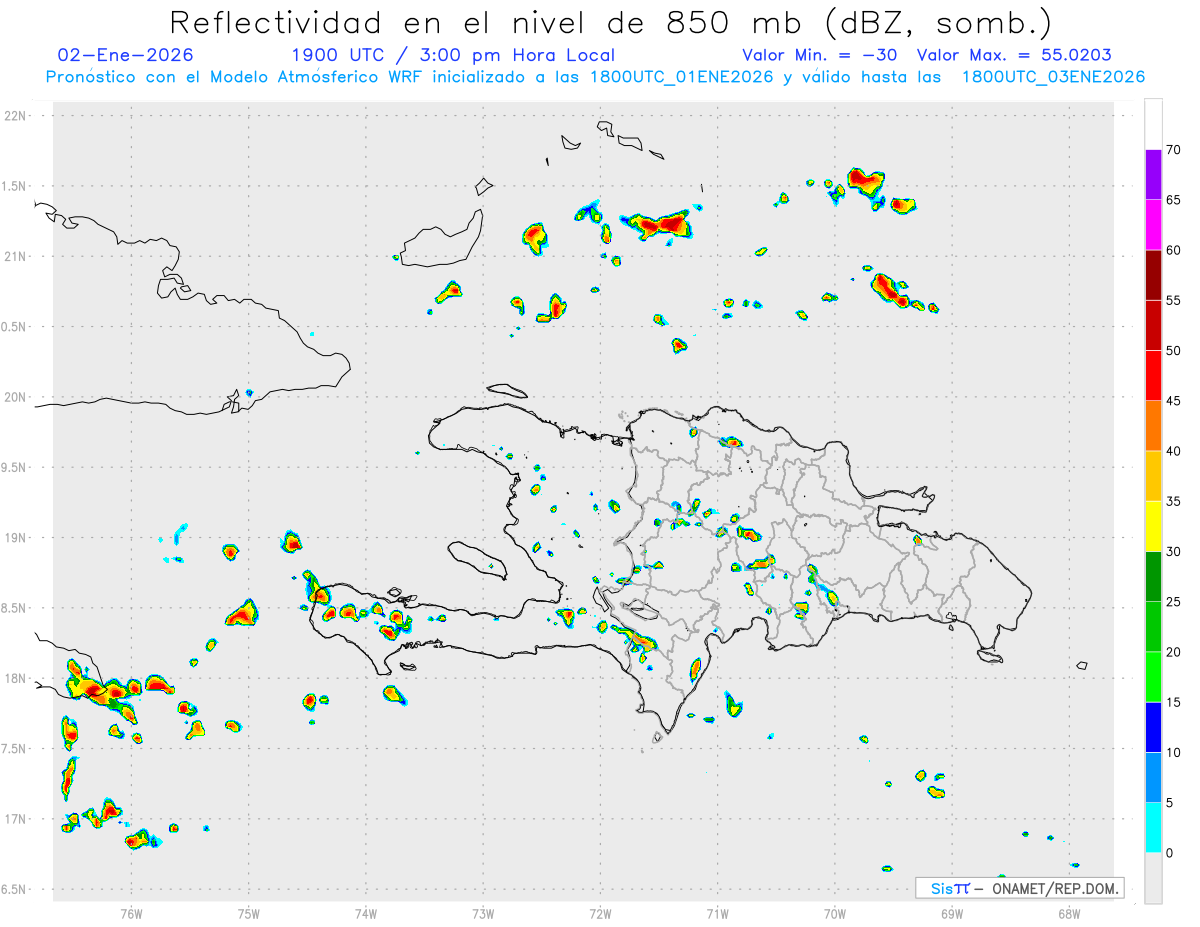
Task: Click the longitude axis label '71W'
Action: (717, 912)
